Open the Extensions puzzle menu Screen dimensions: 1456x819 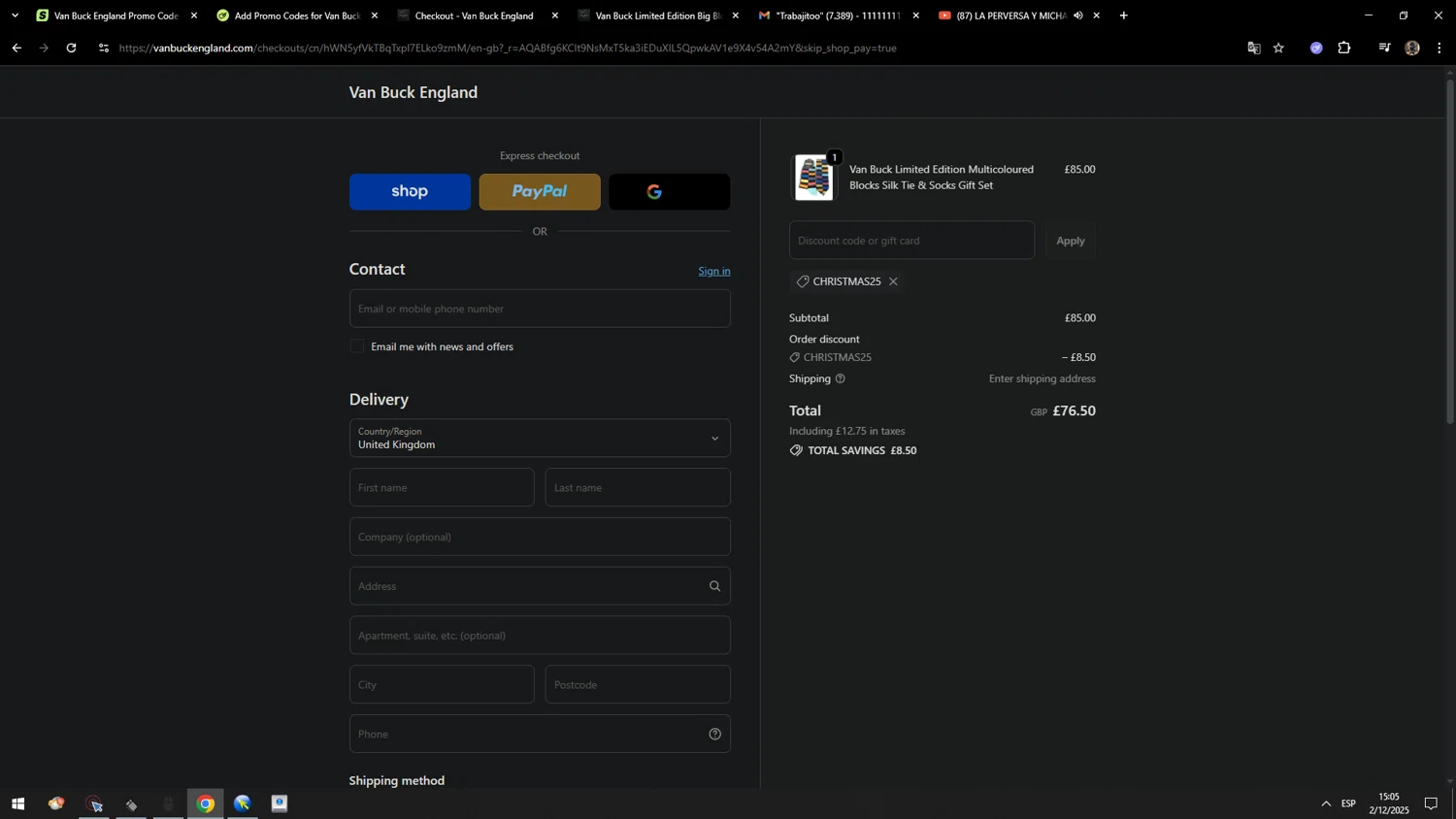coord(1344,48)
